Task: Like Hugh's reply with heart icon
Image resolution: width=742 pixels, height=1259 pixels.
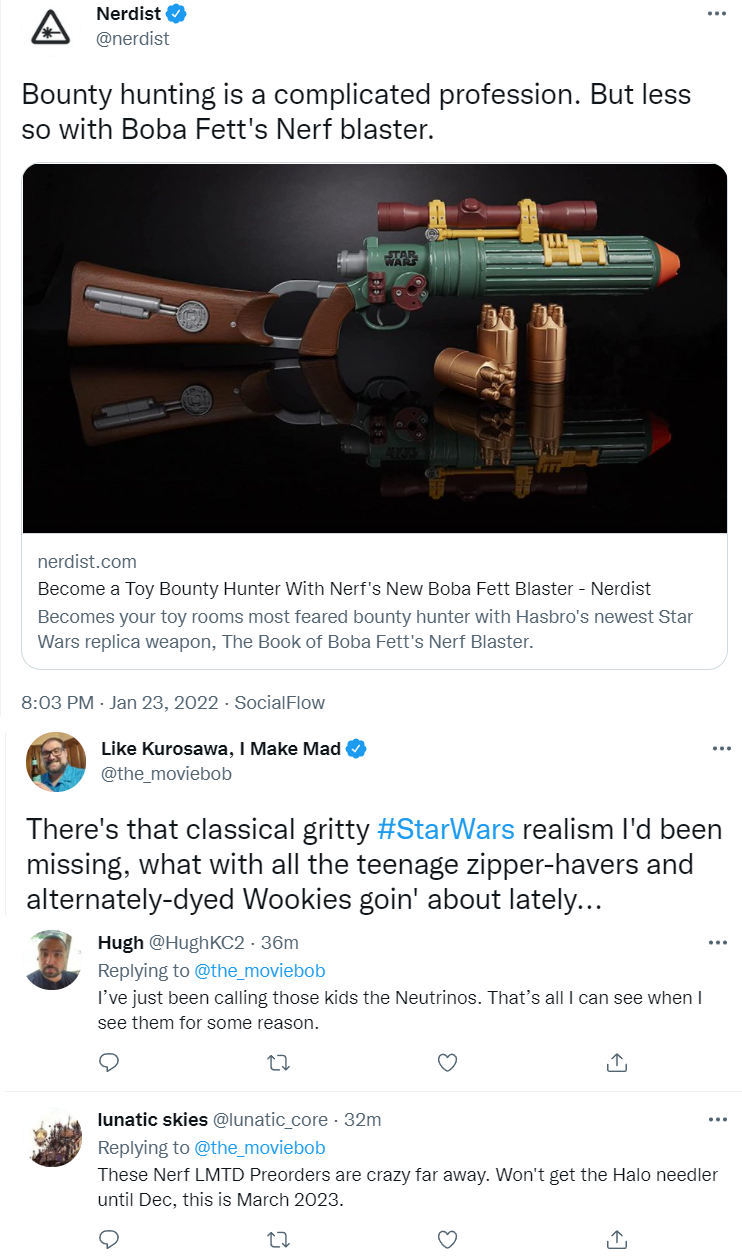Action: tap(449, 1062)
